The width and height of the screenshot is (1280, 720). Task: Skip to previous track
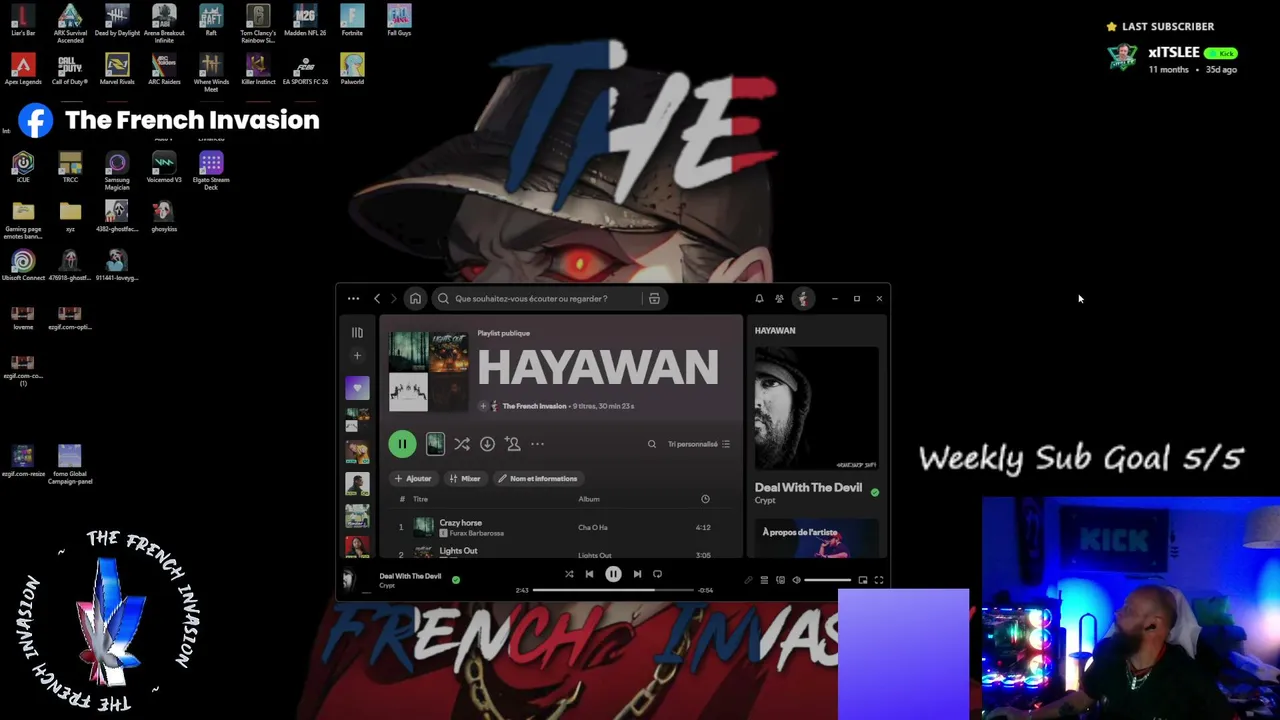coord(589,574)
